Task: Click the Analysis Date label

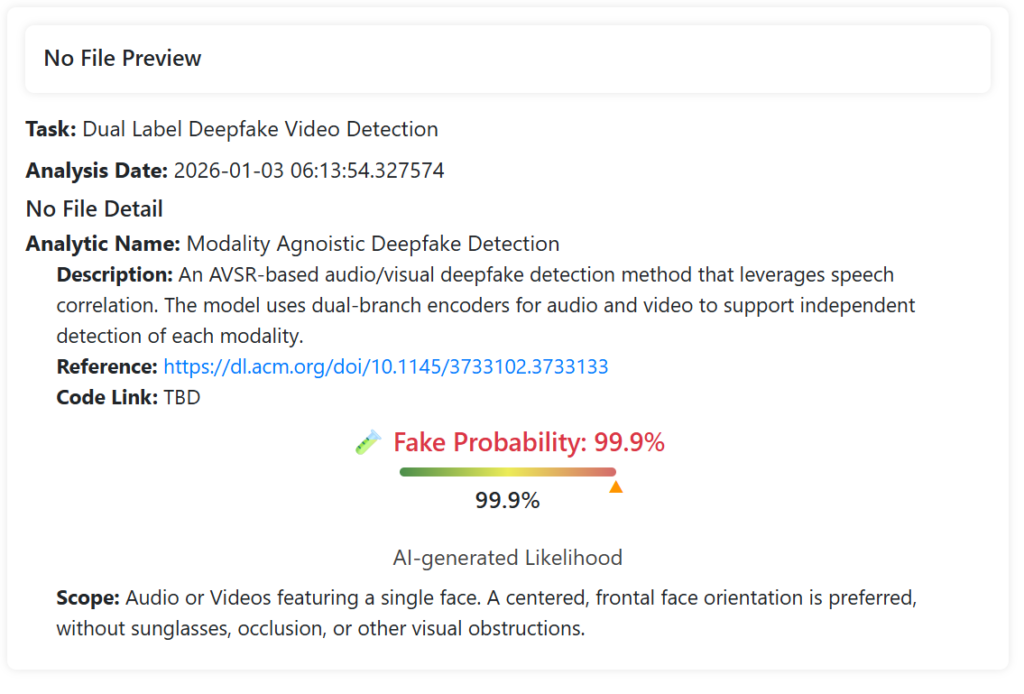Action: 96,171
